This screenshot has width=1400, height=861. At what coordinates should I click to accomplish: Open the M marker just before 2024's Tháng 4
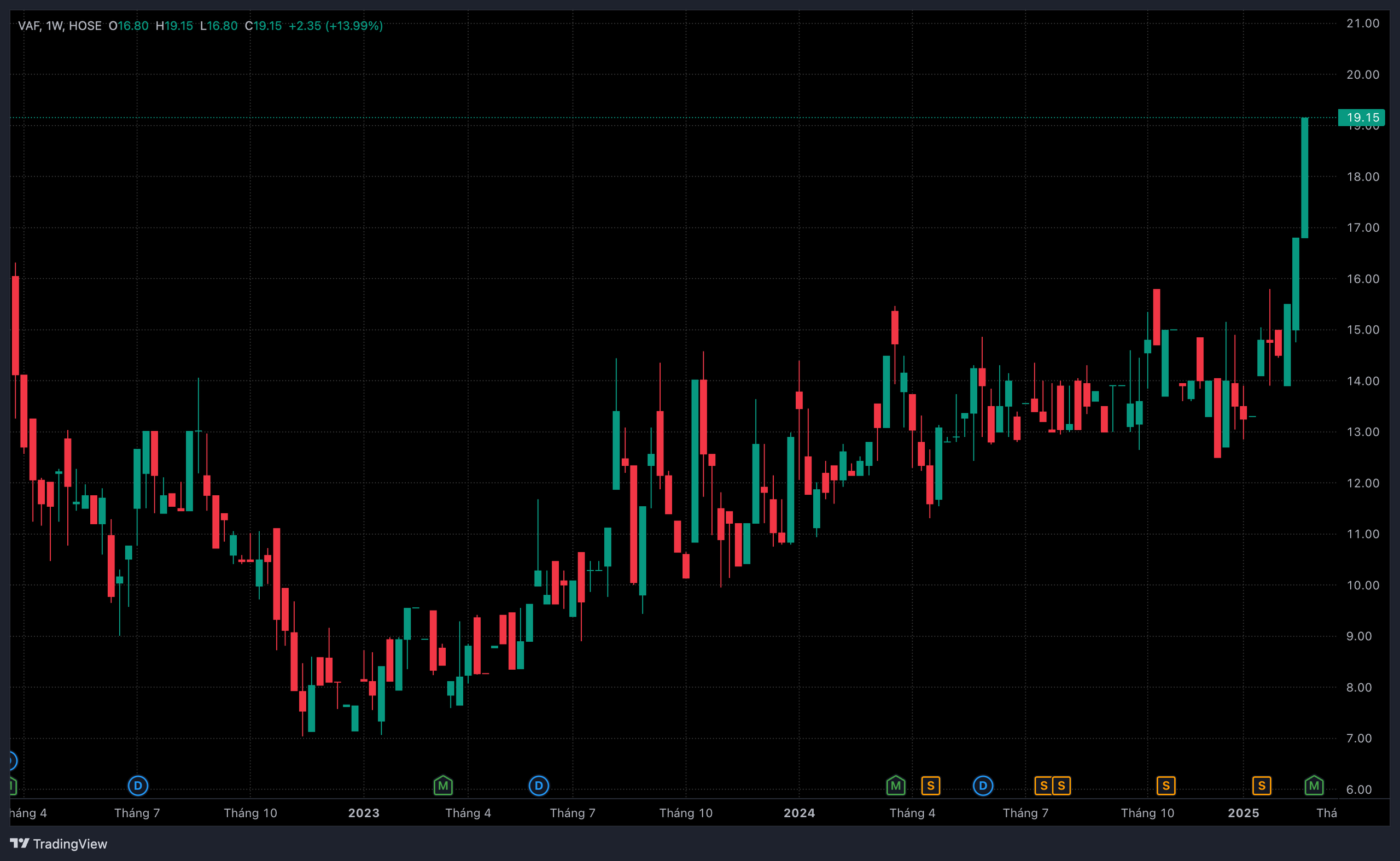tap(896, 786)
